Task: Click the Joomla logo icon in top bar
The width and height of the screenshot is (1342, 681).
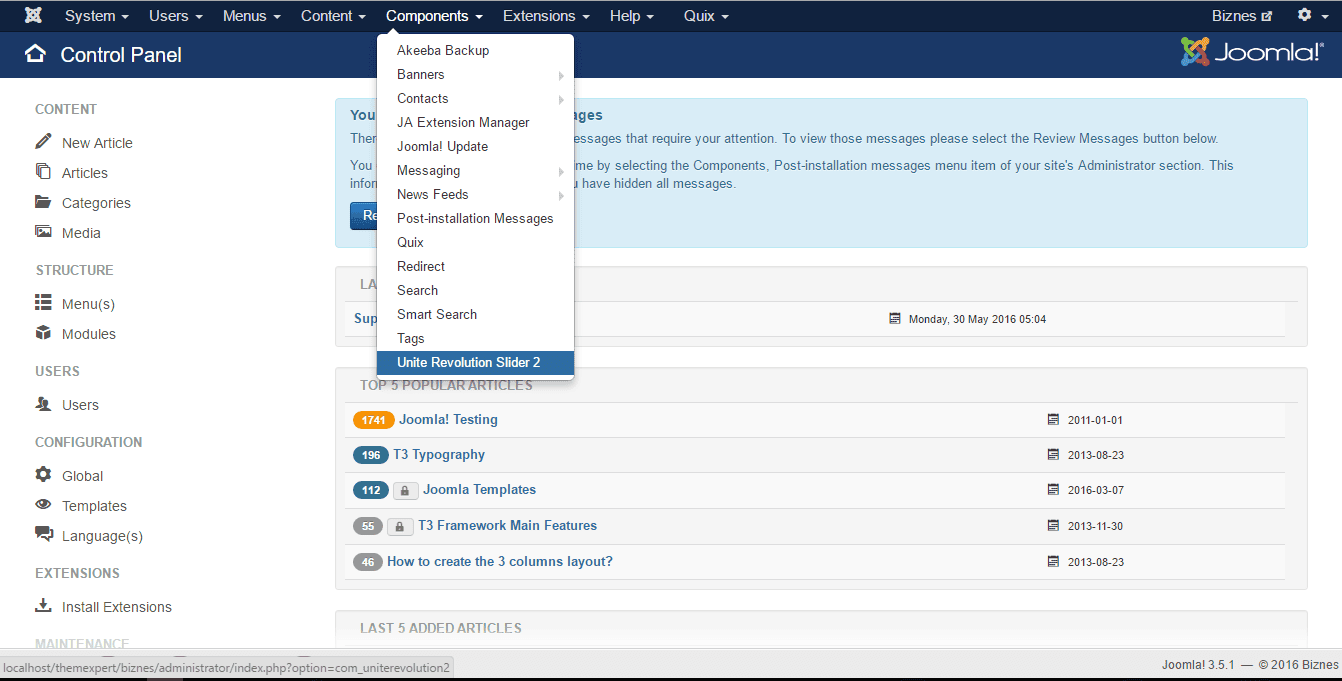Action: (33, 16)
